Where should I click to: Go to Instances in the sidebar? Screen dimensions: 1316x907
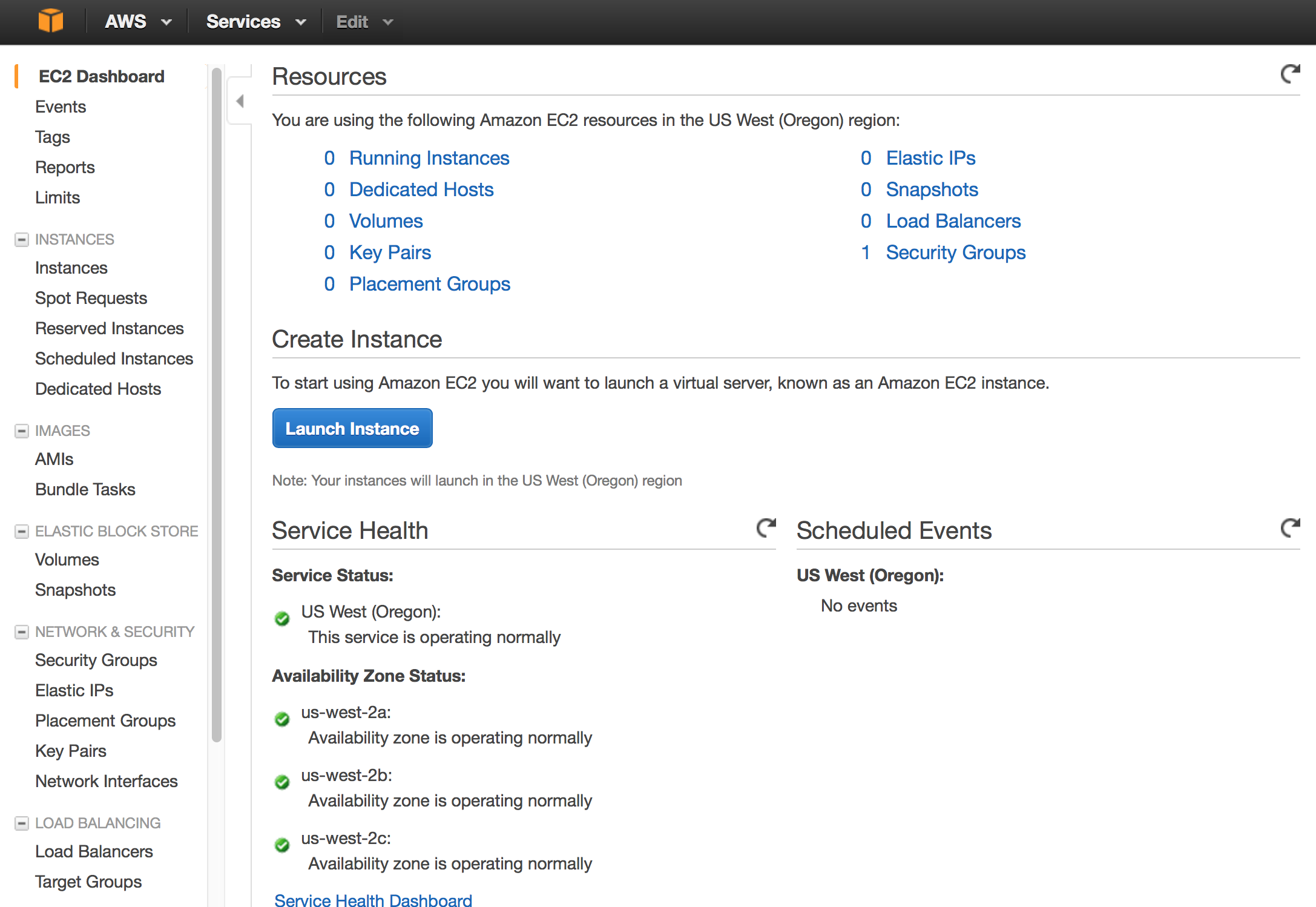[71, 268]
